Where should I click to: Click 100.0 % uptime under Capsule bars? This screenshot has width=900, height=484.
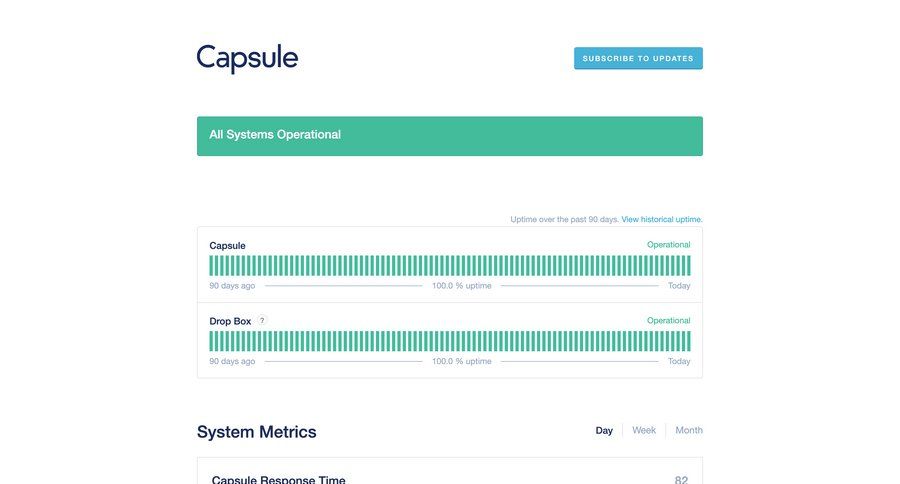pos(461,286)
